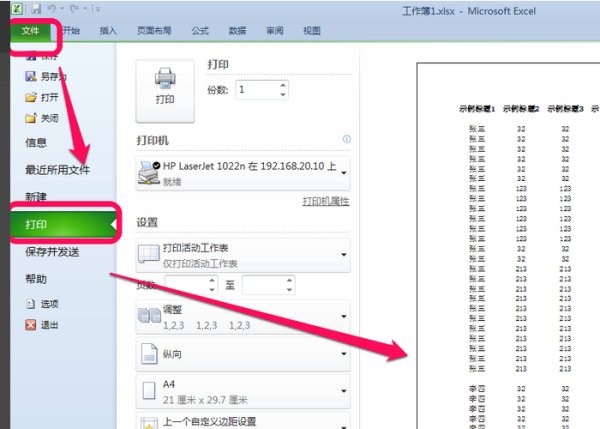Select 保存并发送 in the backstage menu
Viewport: 600px width, 429px height.
52,252
